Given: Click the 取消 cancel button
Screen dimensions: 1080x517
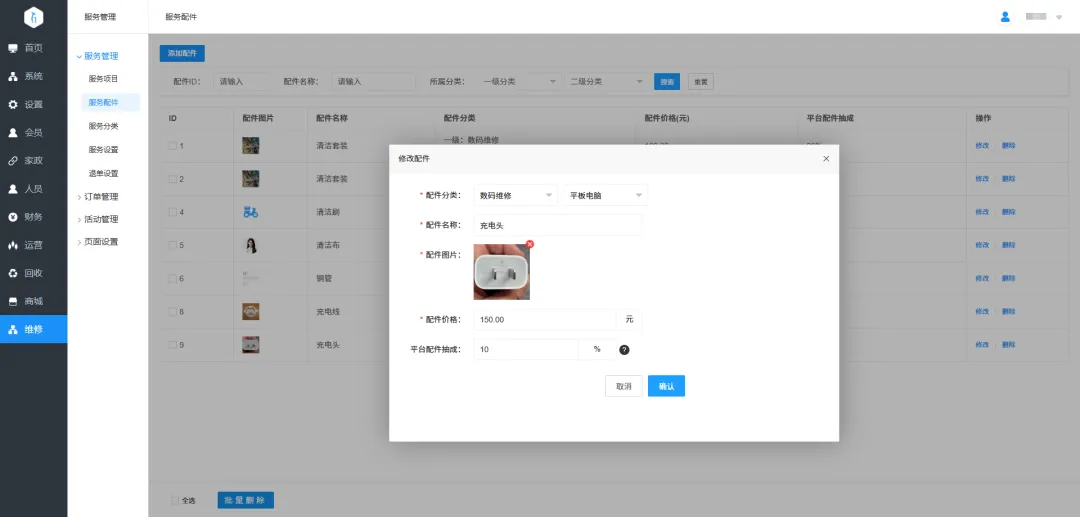Looking at the screenshot, I should coord(623,386).
